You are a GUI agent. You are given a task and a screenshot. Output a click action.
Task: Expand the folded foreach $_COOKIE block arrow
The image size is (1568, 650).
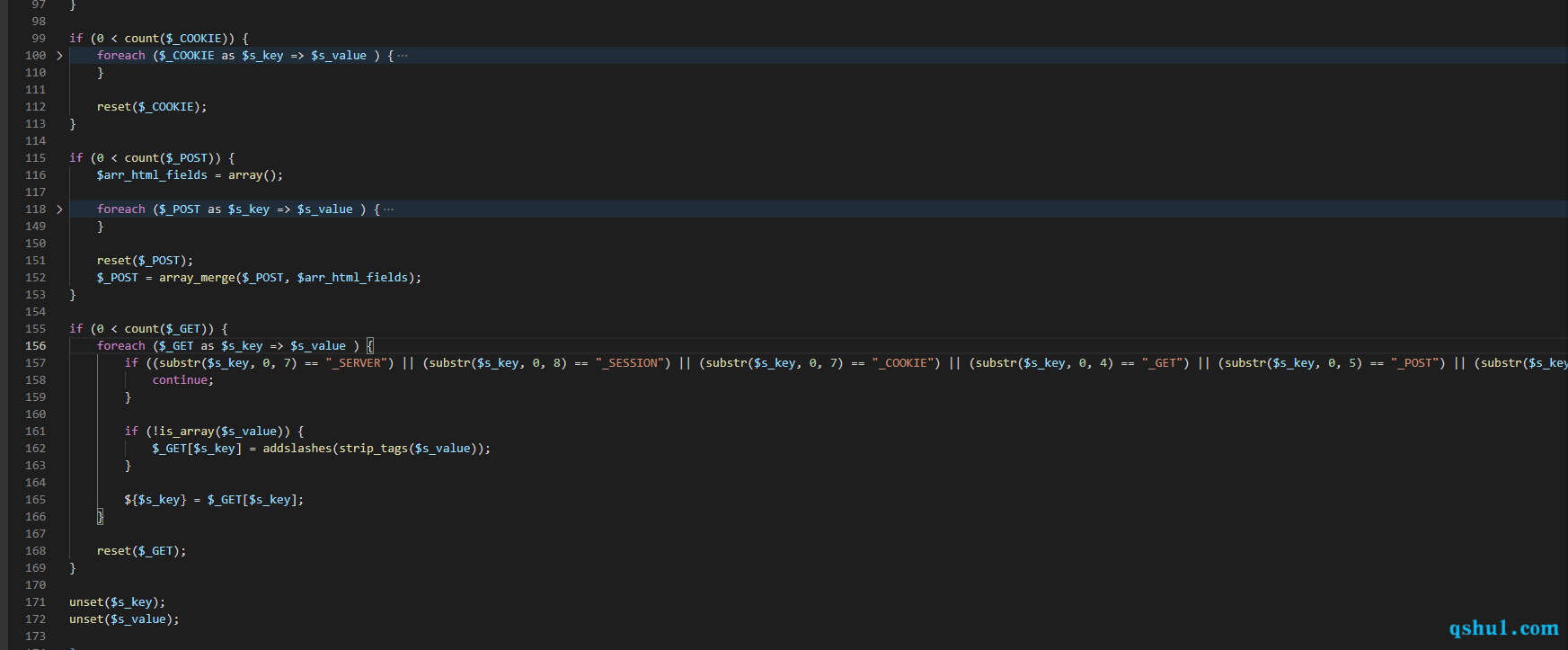[x=59, y=56]
